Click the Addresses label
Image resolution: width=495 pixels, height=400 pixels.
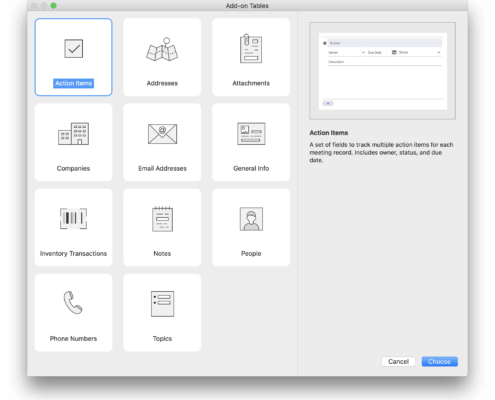[x=162, y=83]
